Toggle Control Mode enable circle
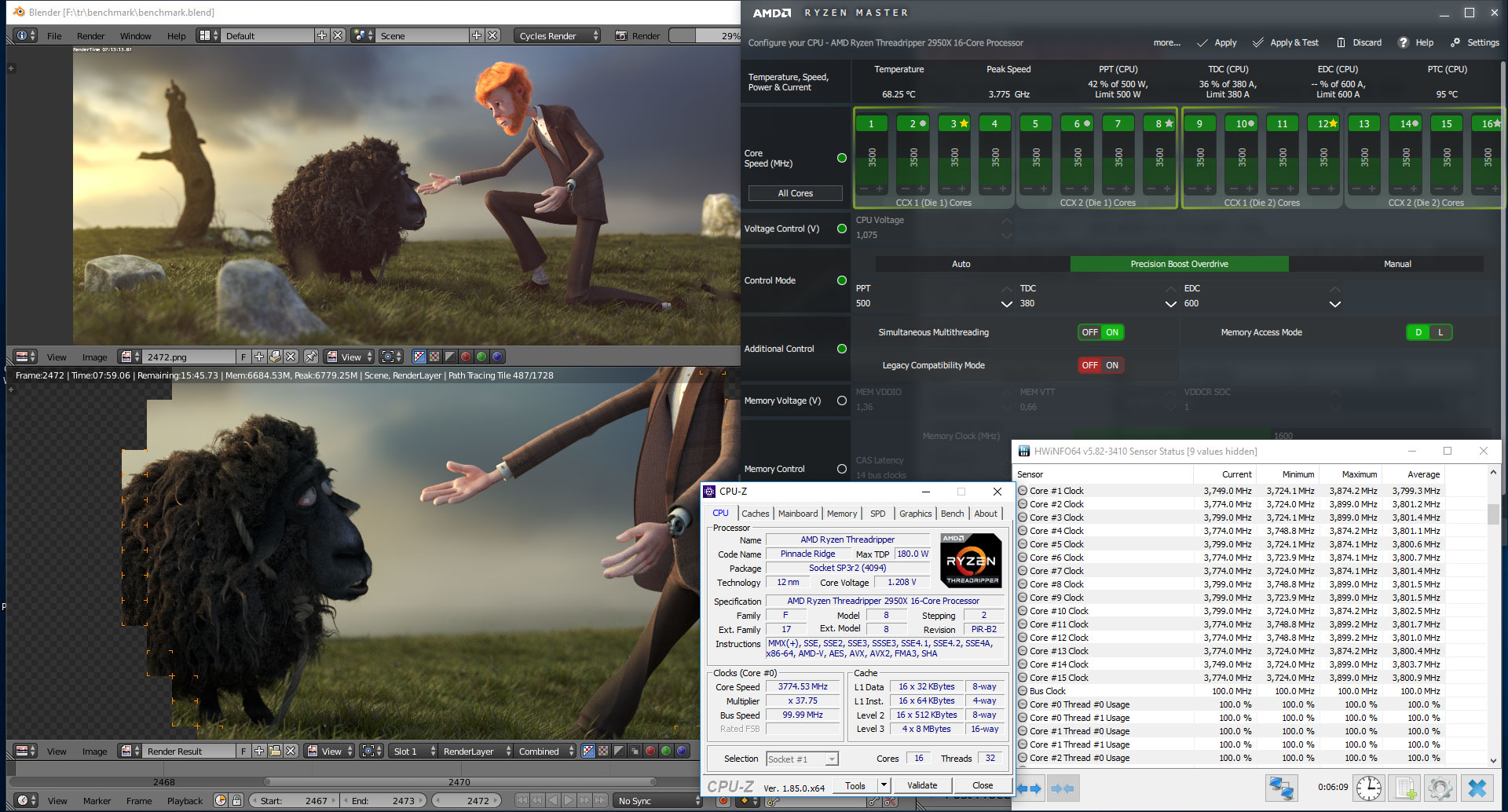This screenshot has width=1508, height=812. 842,280
